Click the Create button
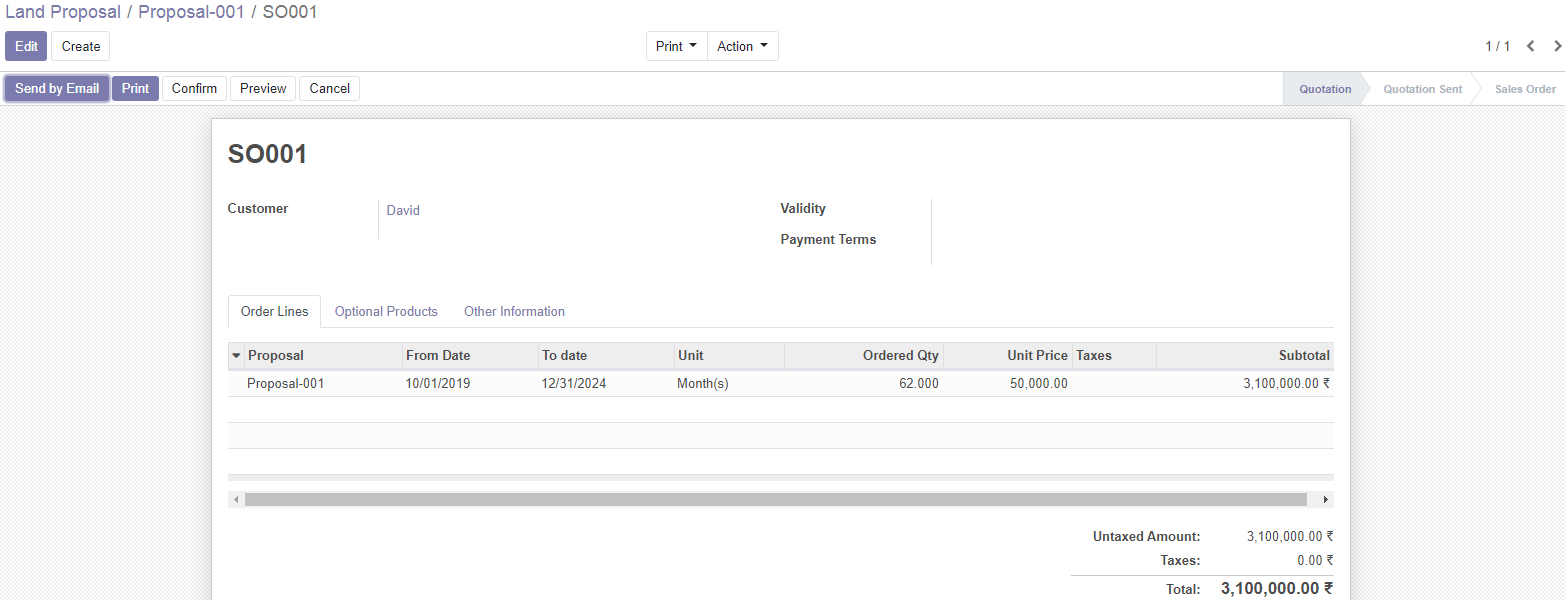The width and height of the screenshot is (1565, 600). (x=81, y=46)
